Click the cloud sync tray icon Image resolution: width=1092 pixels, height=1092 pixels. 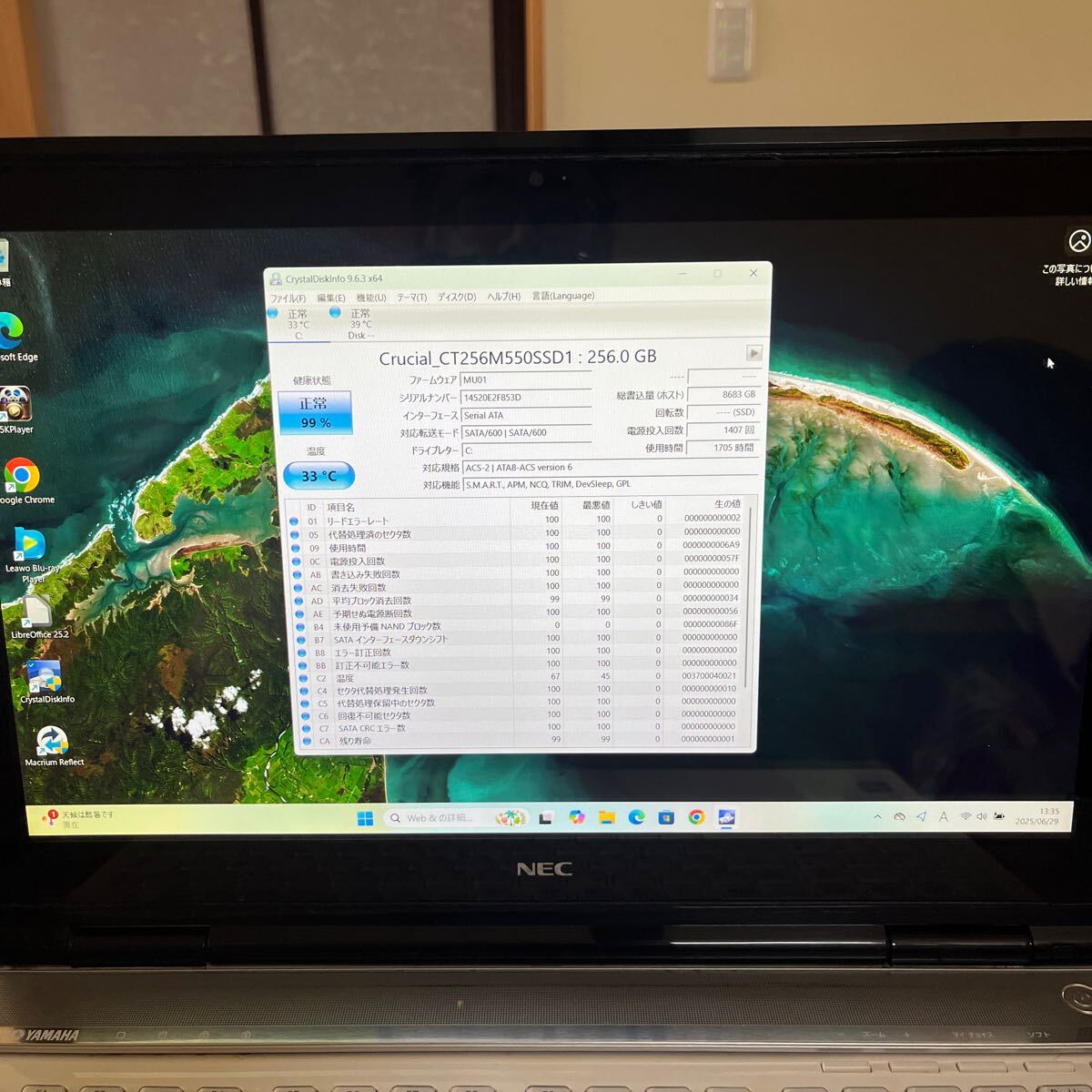(x=899, y=817)
